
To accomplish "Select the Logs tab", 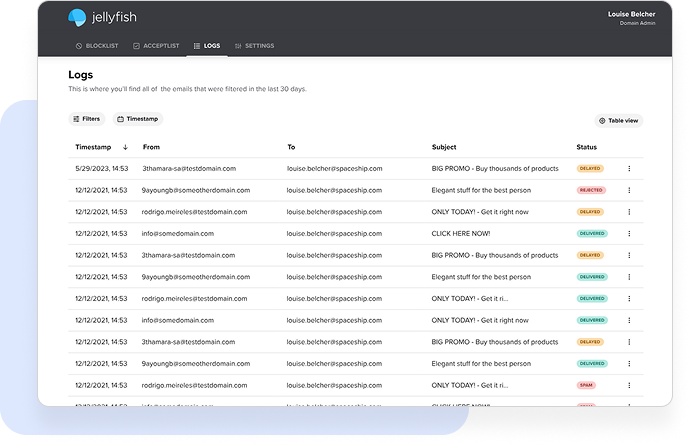I will point(207,46).
